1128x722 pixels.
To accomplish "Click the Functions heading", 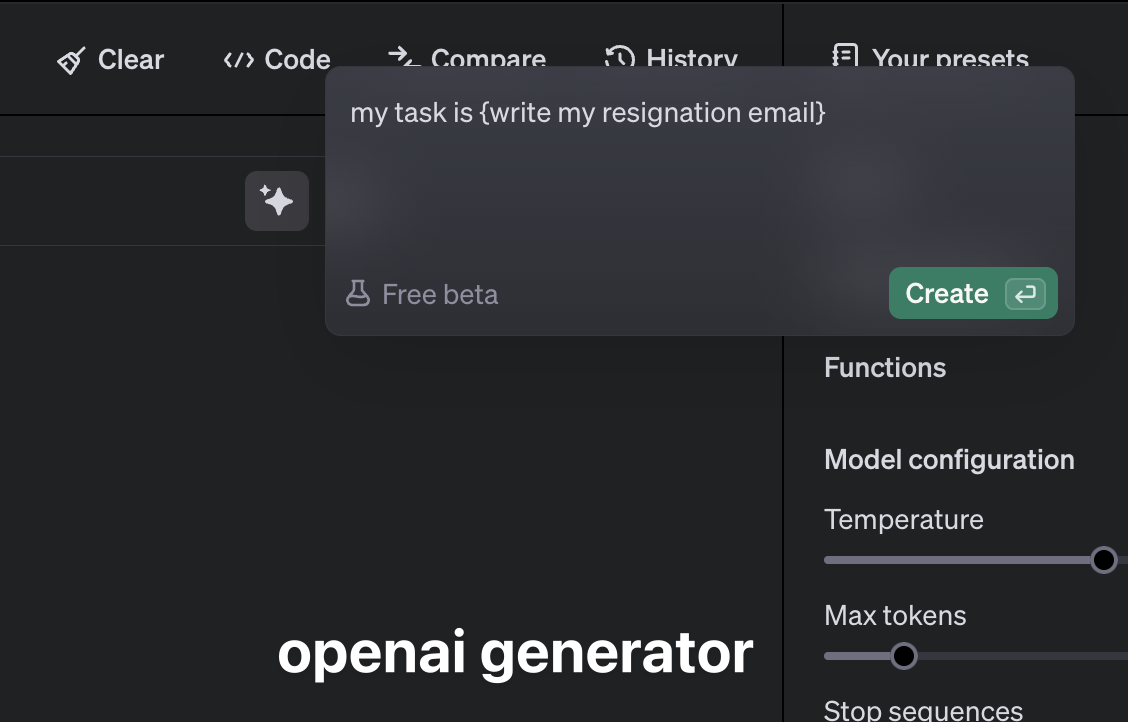I will (x=885, y=367).
